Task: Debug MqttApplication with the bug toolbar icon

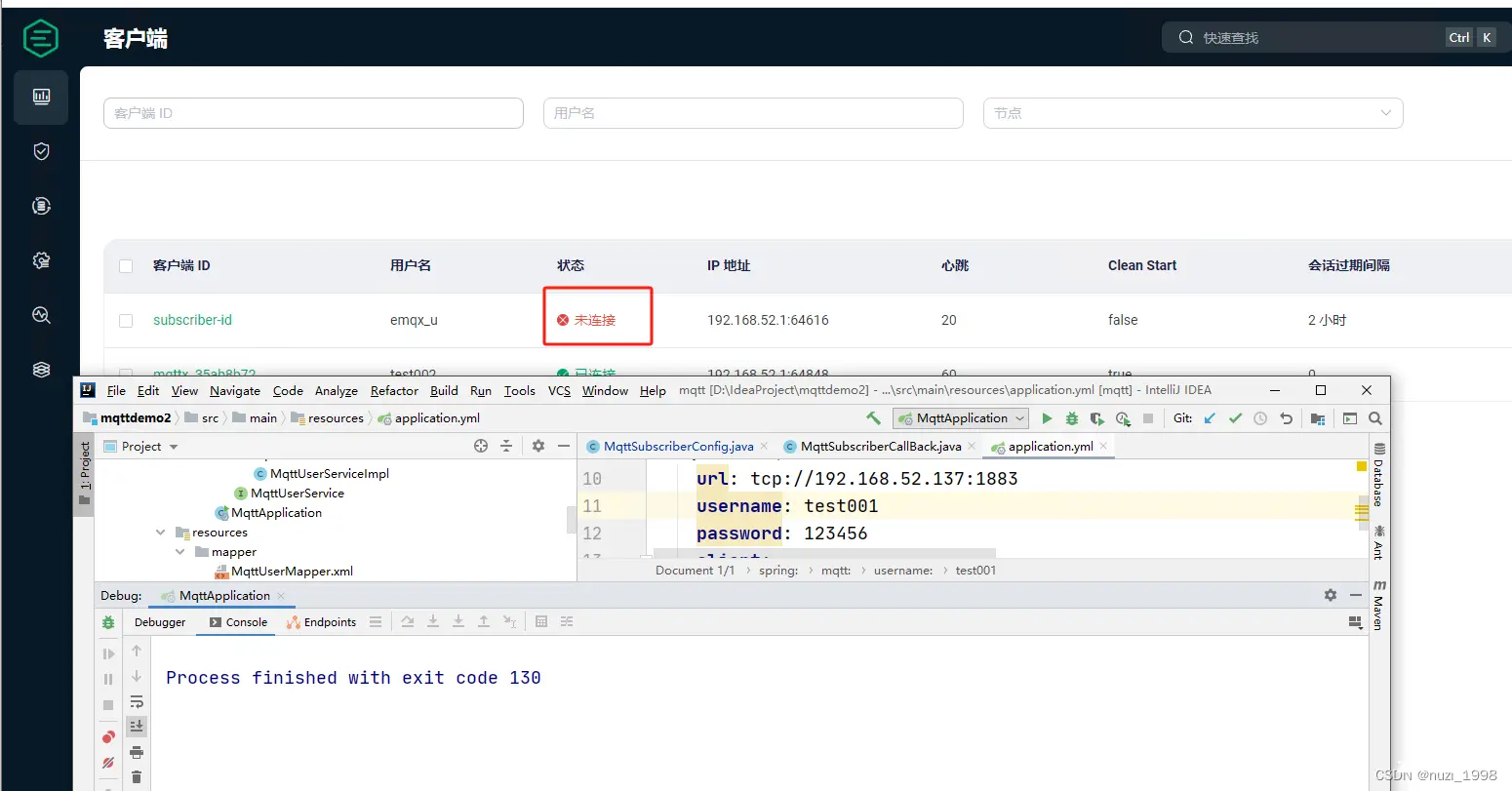Action: [x=1072, y=418]
